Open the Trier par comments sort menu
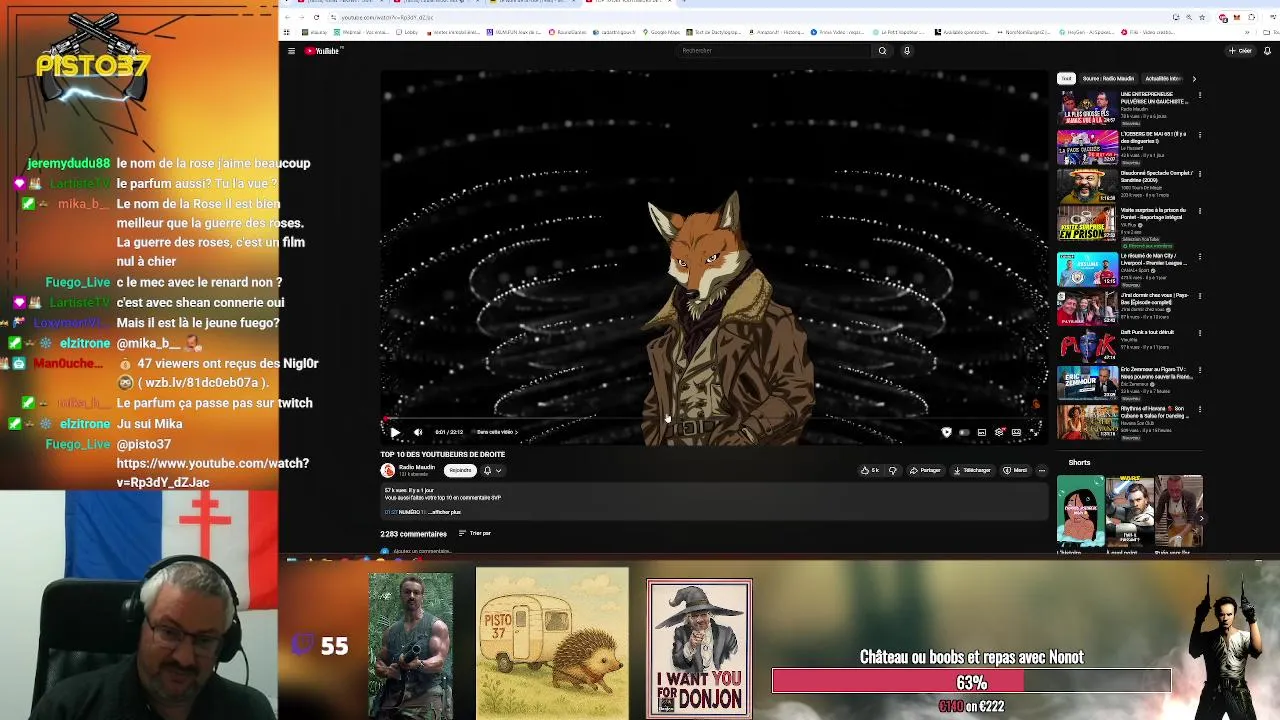Screen dimensions: 1280x720 click(x=475, y=533)
